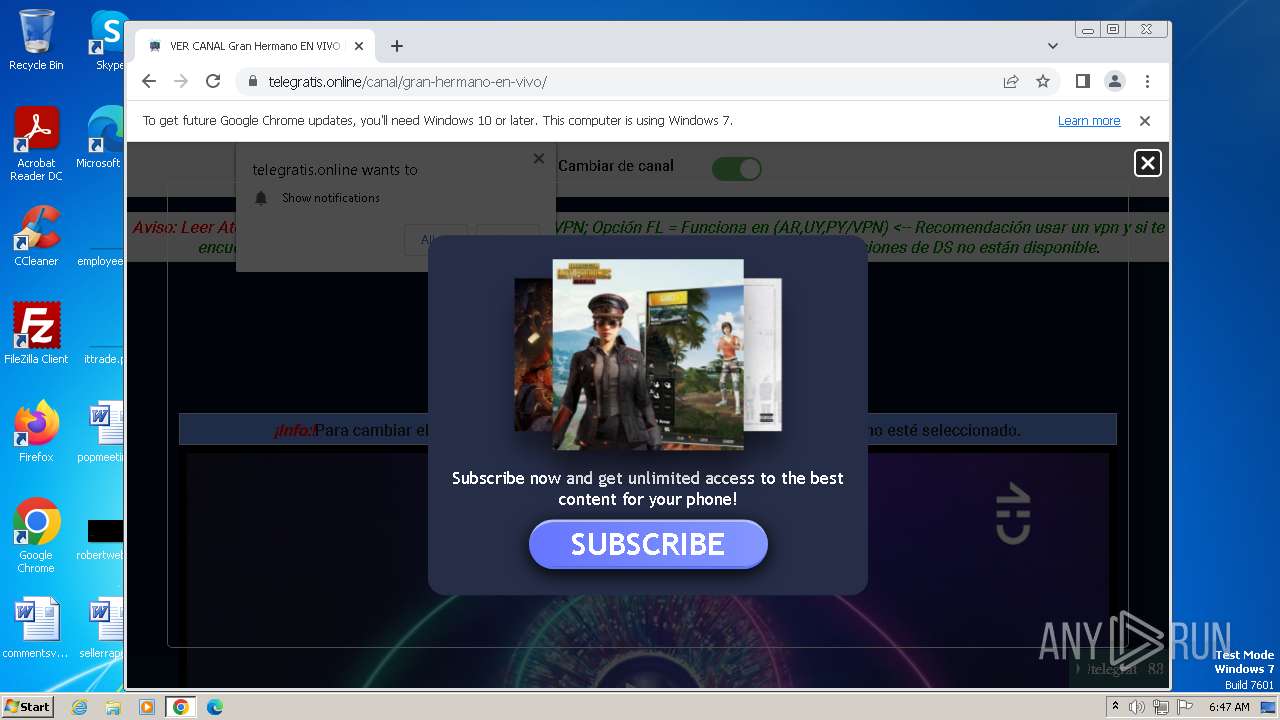Open the Chrome side panel

(x=1082, y=81)
